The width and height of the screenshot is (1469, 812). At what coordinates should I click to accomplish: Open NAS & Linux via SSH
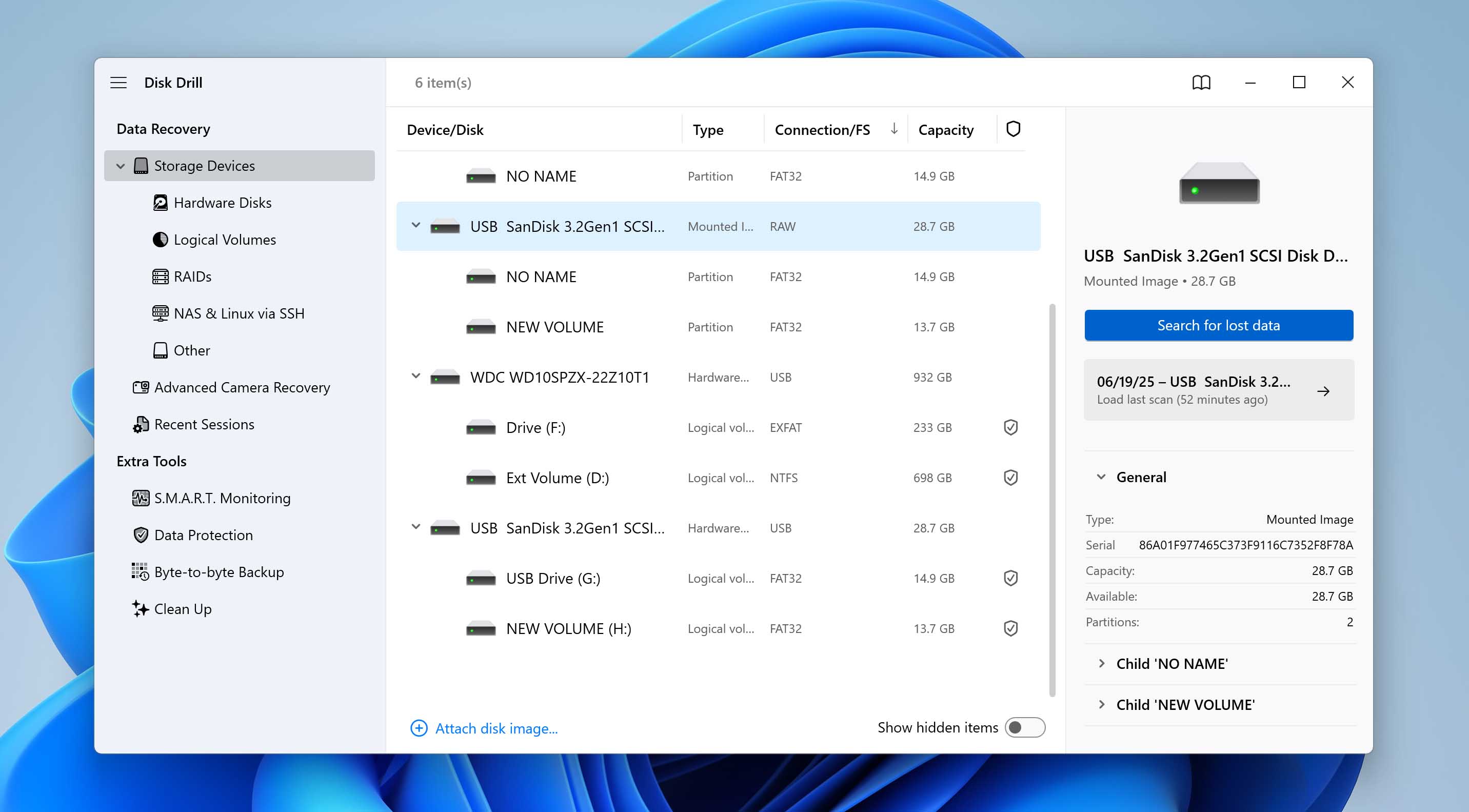point(239,313)
